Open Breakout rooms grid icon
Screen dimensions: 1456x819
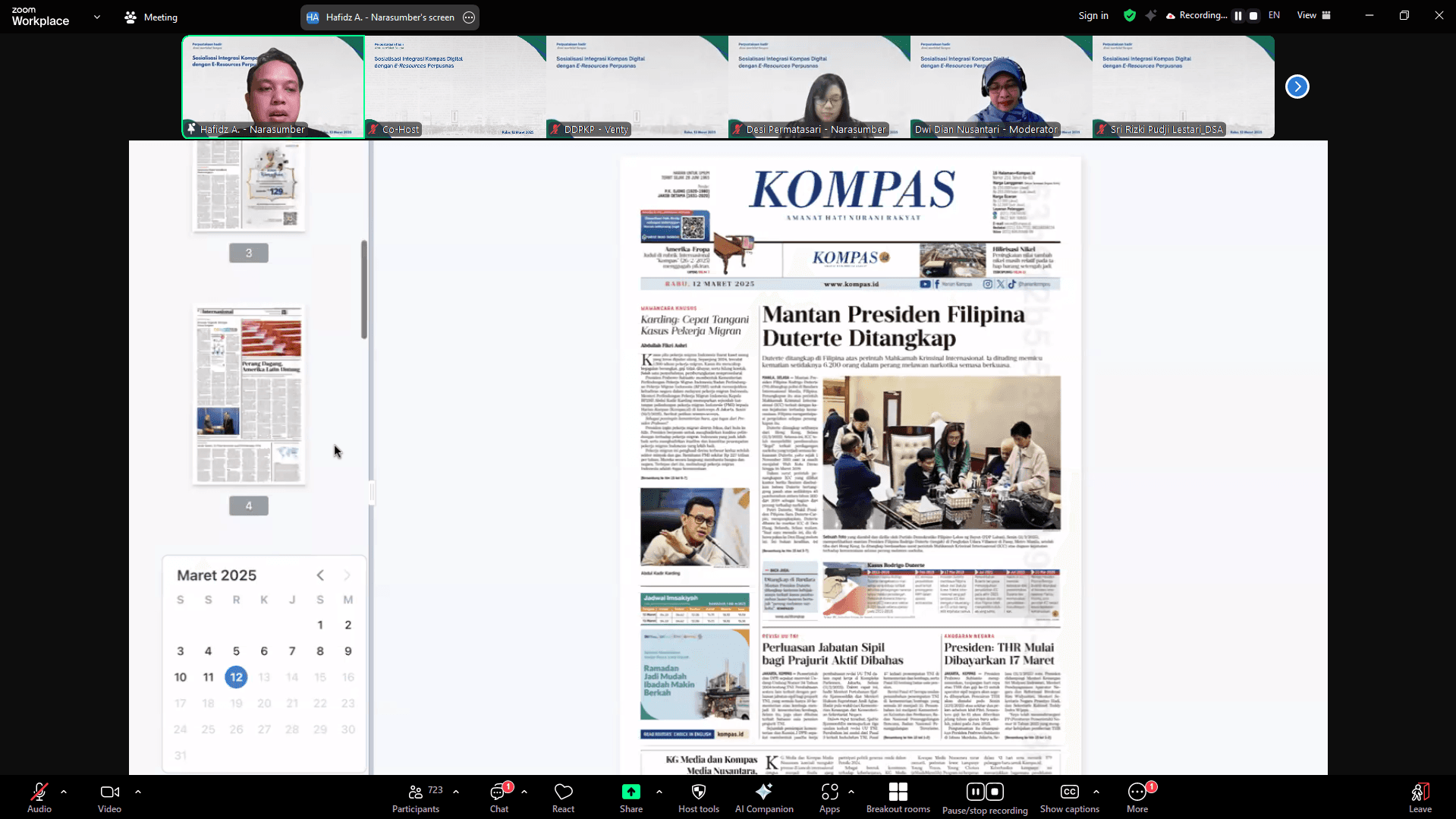click(x=898, y=798)
